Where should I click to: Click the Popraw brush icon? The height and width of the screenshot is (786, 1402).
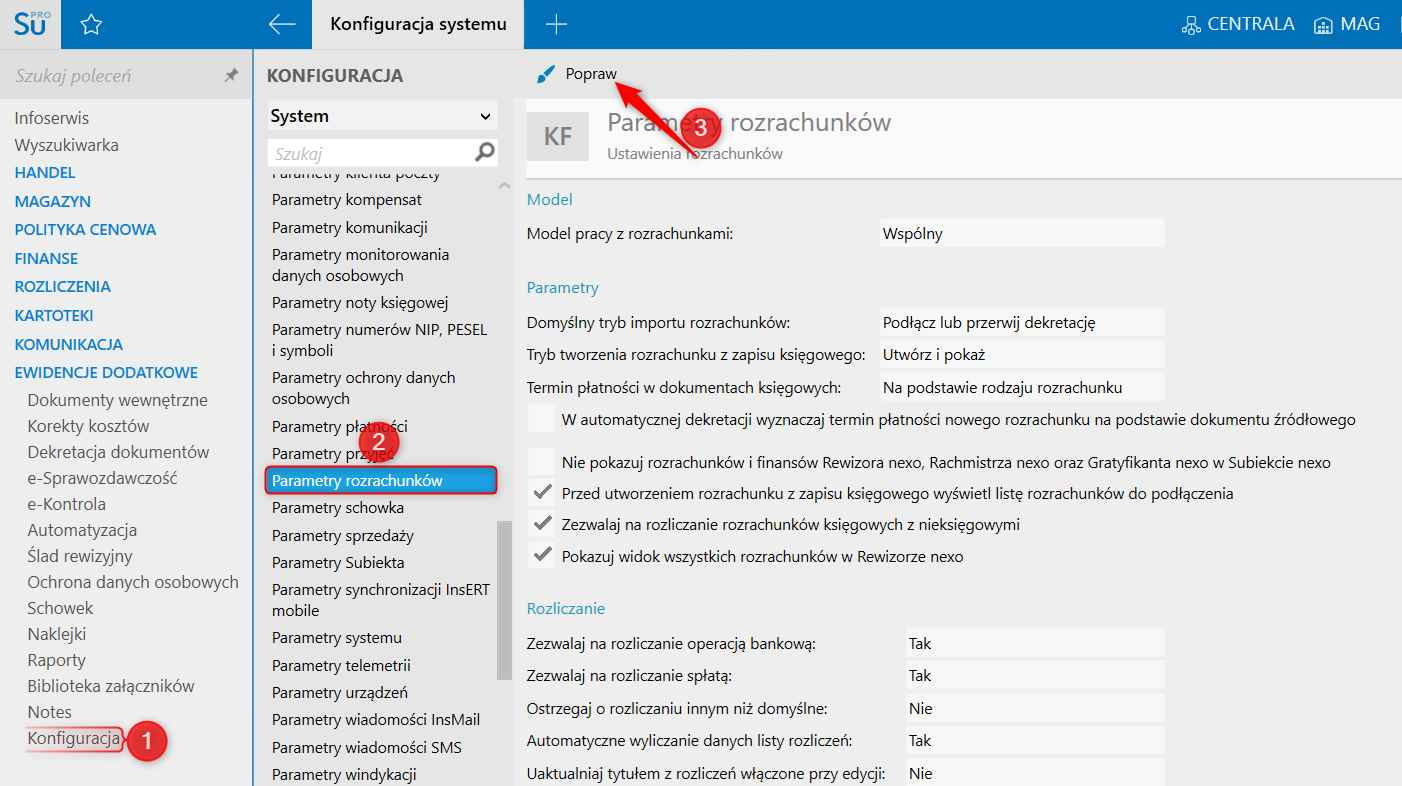tap(545, 75)
